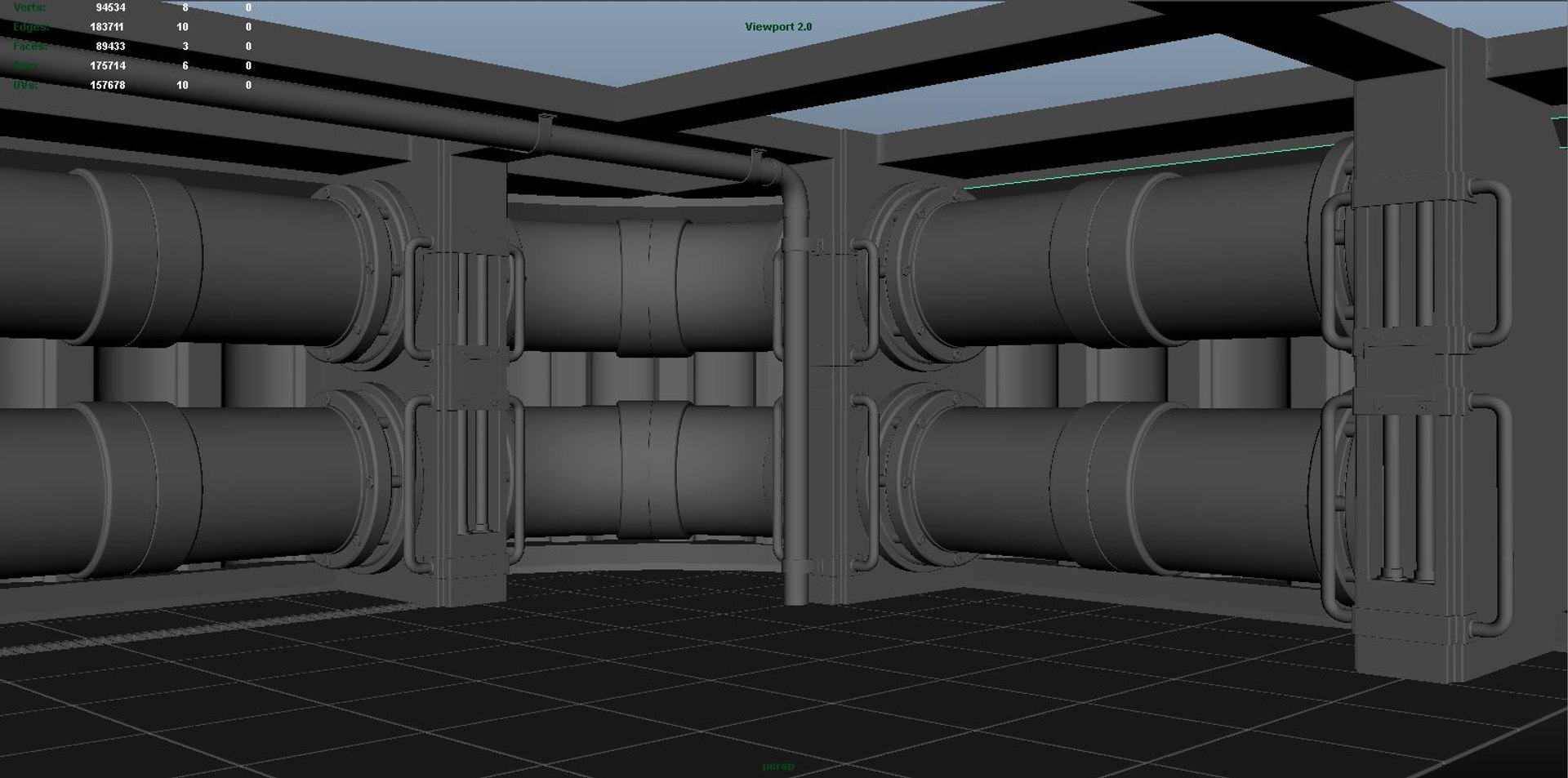Click the 0 value in the Verts row
Viewport: 1568px width, 778px height.
(248, 7)
